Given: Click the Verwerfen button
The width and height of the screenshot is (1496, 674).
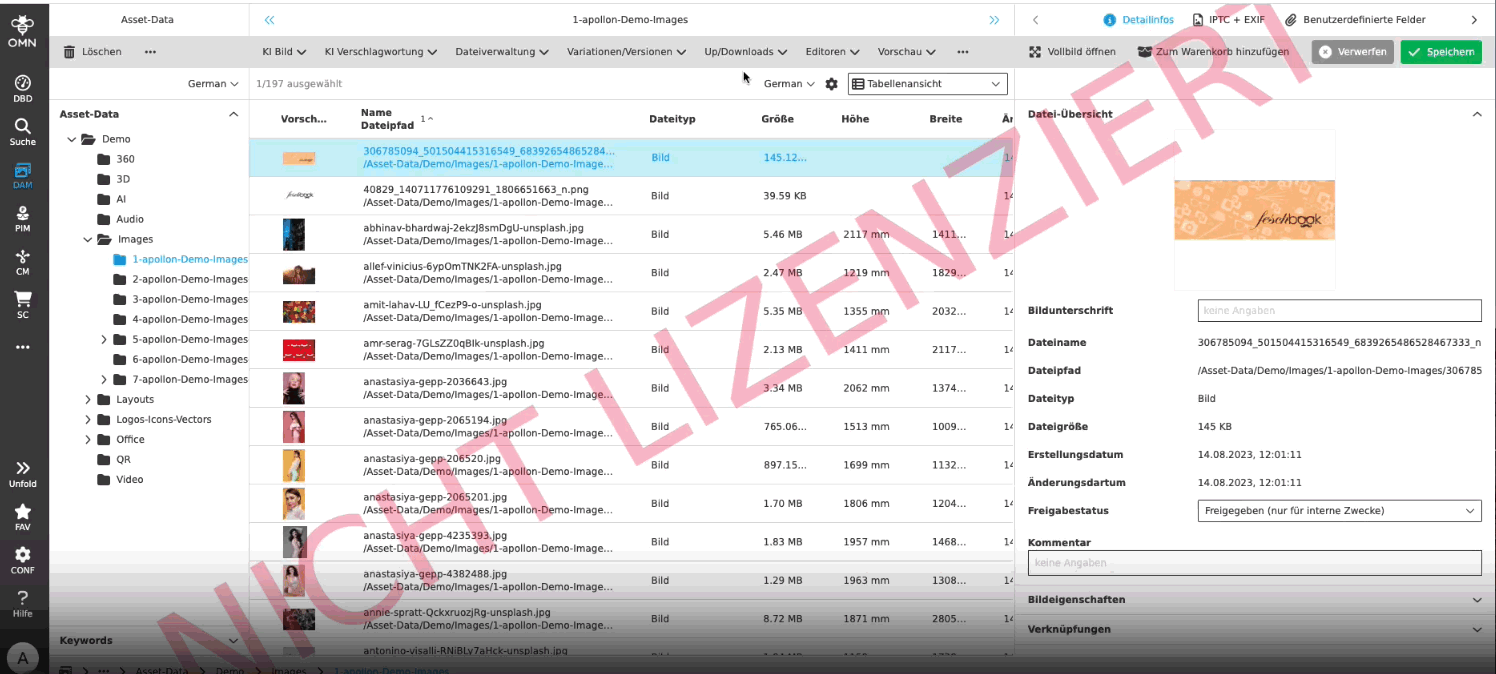Looking at the screenshot, I should (x=1353, y=52).
